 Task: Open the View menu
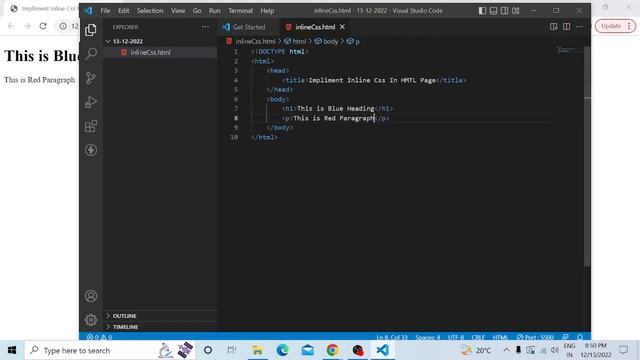coord(178,11)
